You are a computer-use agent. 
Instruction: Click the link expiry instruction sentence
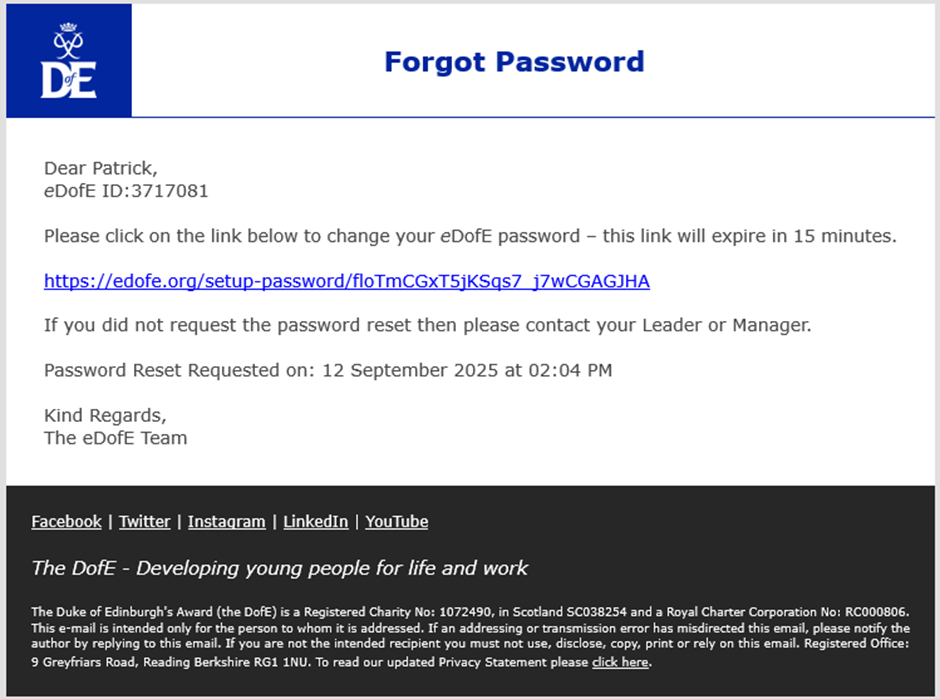pos(470,237)
